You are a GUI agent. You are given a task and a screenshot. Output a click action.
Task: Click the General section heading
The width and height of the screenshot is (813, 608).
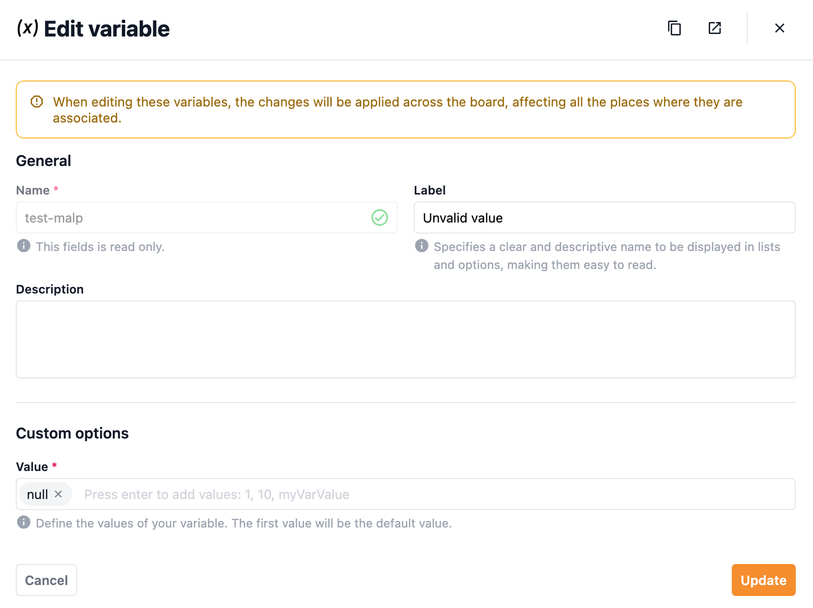coord(43,160)
